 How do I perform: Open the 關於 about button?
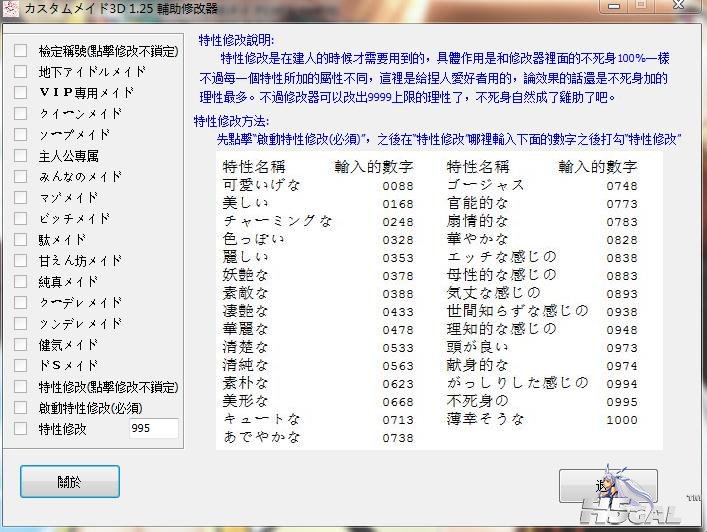pos(70,482)
